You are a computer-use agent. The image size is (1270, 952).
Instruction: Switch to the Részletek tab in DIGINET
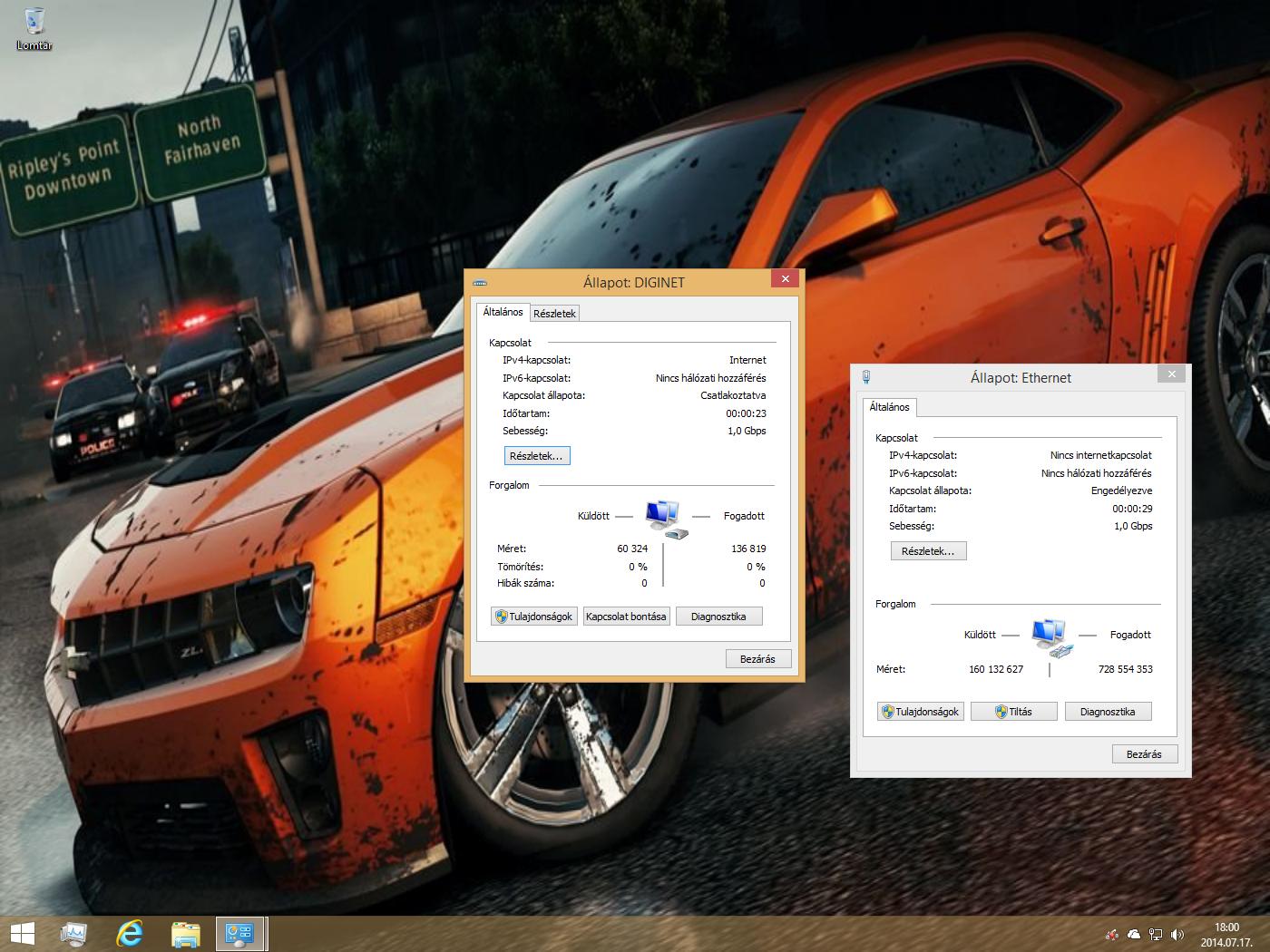554,314
